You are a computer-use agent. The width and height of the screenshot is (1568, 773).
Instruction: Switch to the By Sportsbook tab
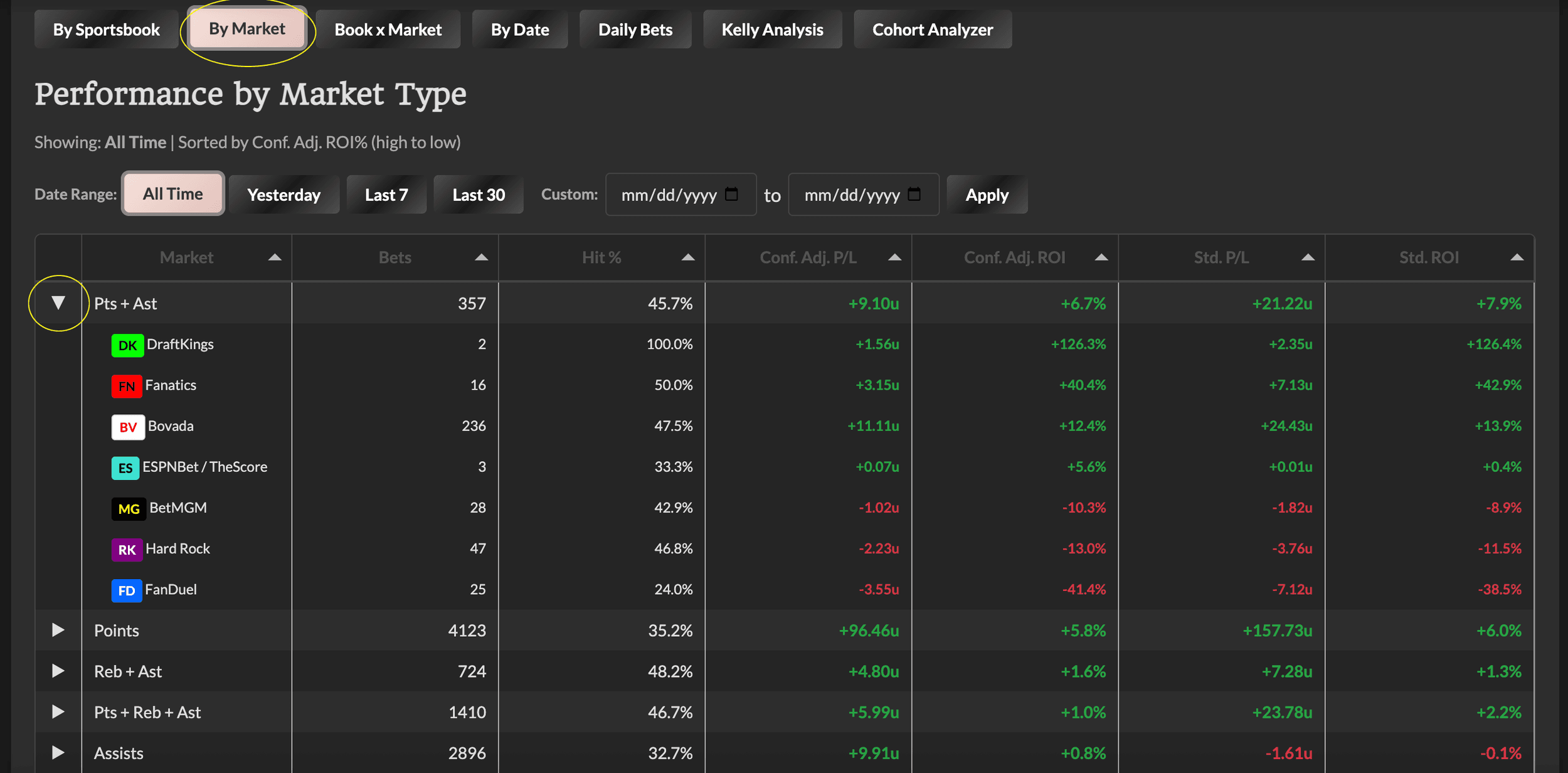pos(106,29)
